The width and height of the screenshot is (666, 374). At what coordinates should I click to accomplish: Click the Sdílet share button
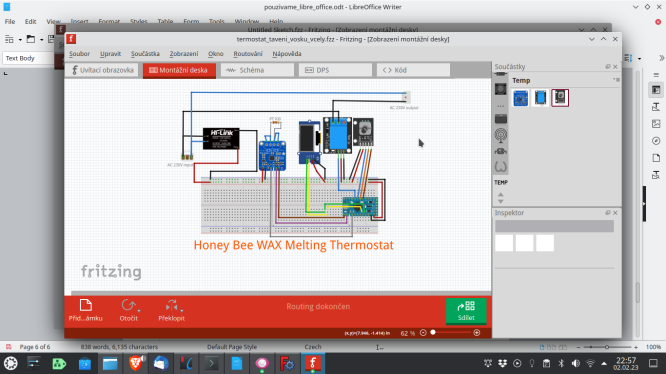pyautogui.click(x=466, y=311)
